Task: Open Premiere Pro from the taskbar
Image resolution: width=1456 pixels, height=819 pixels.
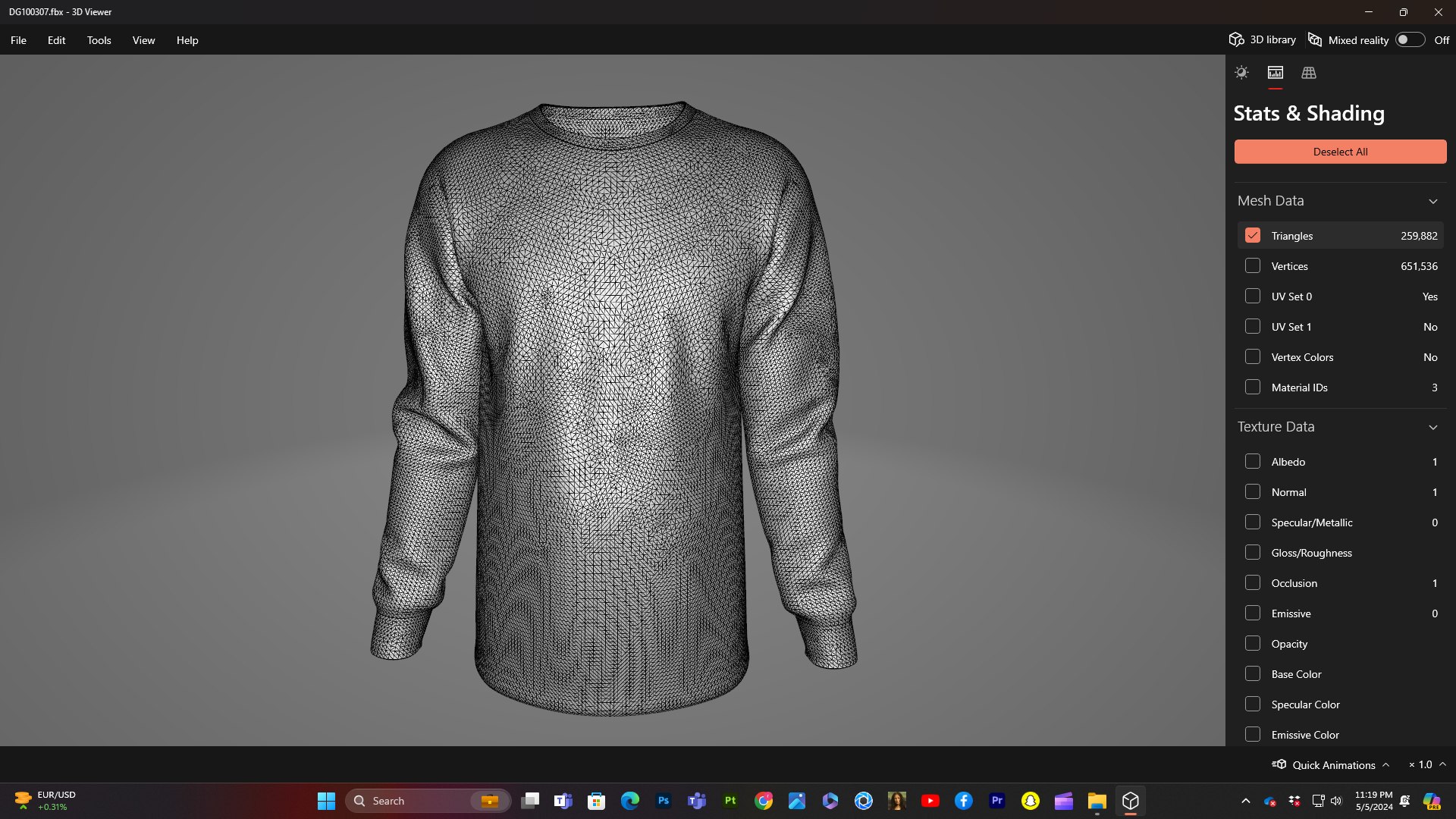Action: pos(997,801)
